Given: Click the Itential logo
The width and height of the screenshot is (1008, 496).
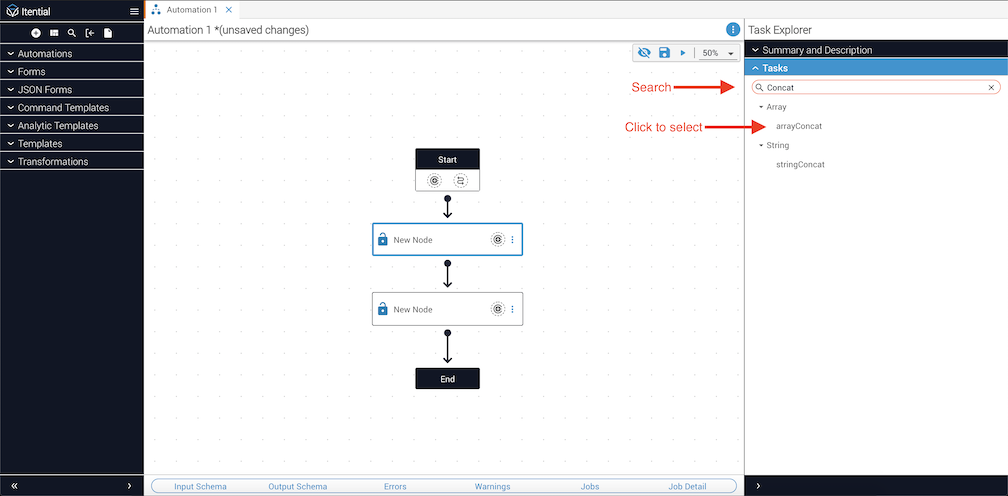Looking at the screenshot, I should coord(28,12).
